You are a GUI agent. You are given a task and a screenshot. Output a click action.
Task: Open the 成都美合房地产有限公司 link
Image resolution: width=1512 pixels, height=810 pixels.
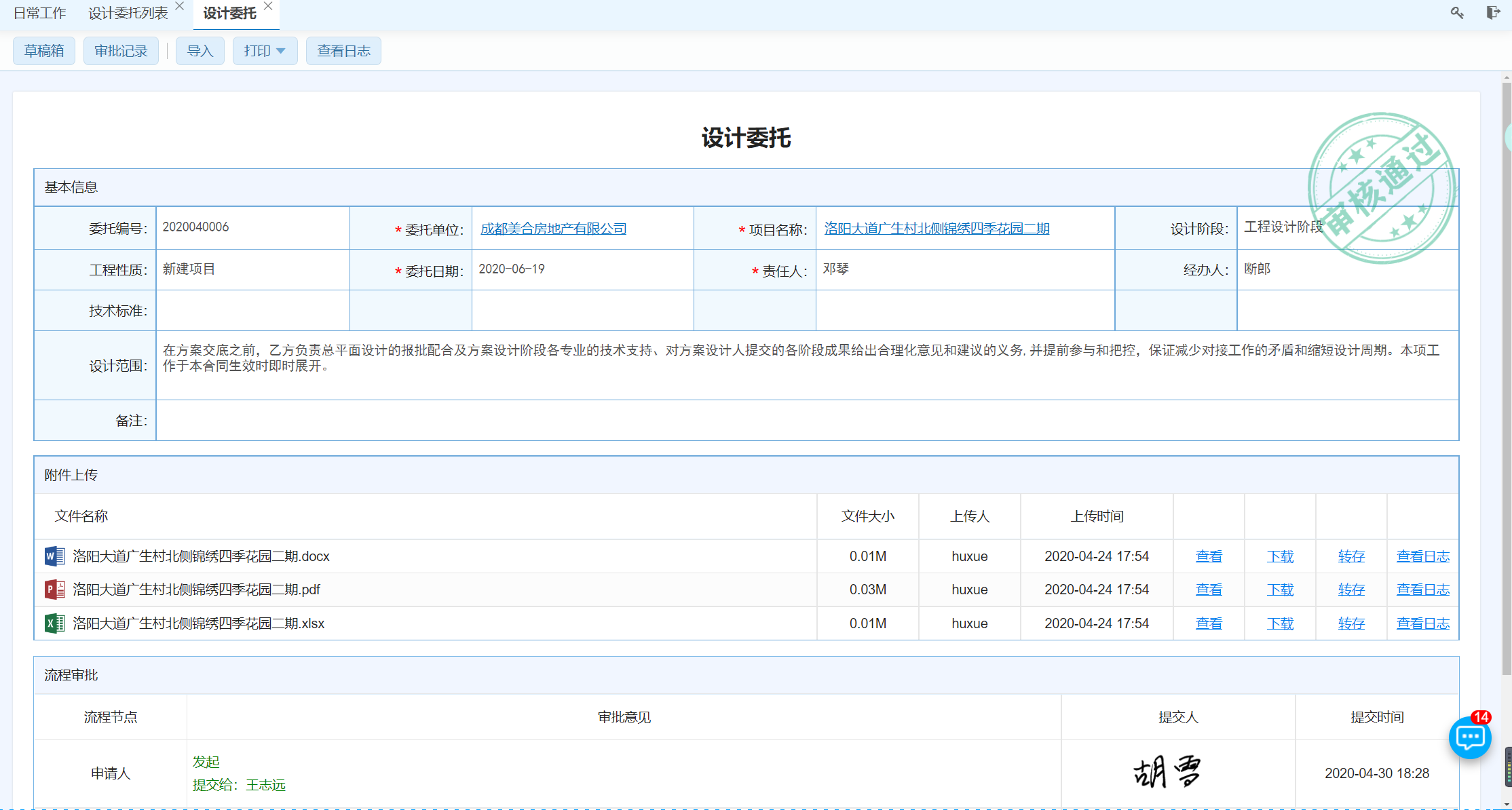[x=553, y=229]
